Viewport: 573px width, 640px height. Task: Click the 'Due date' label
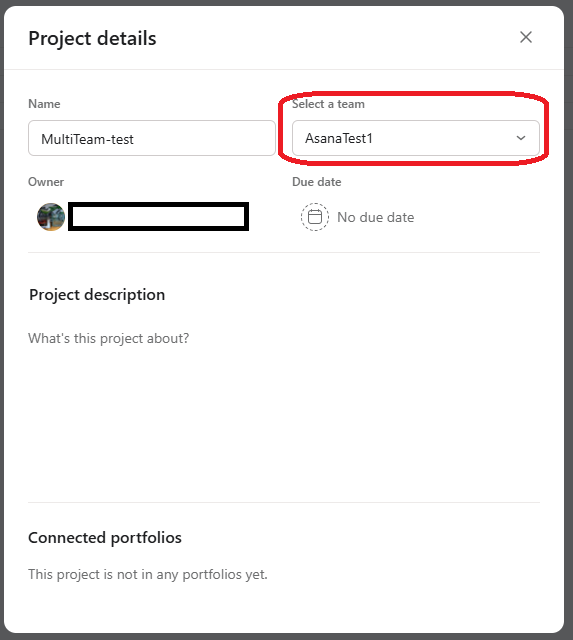[x=317, y=182]
